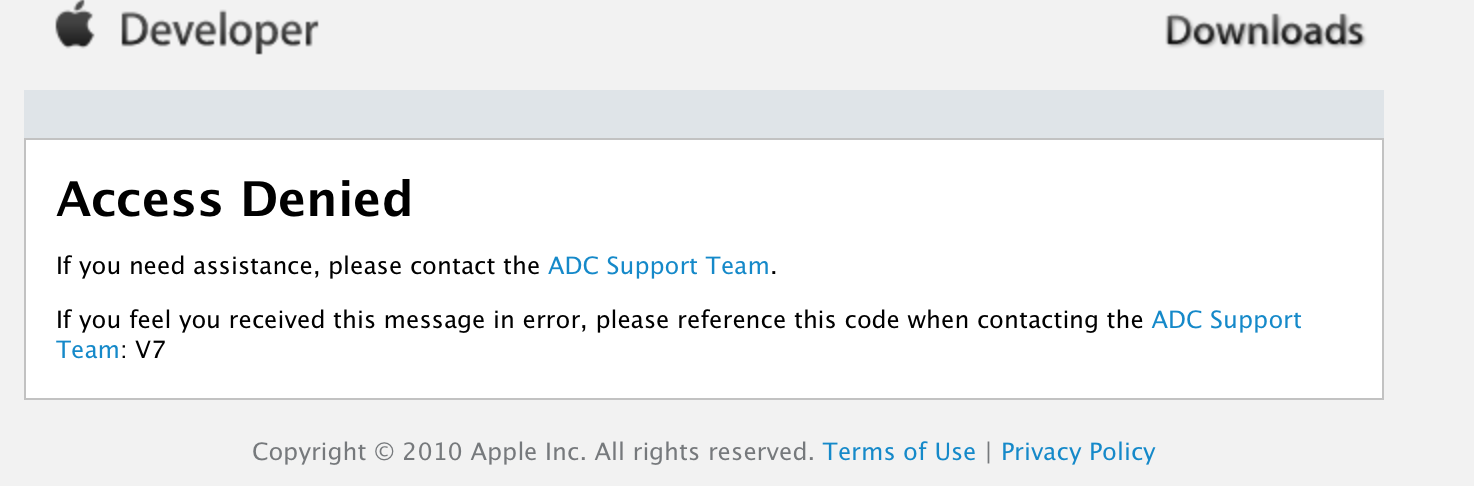The image size is (1474, 486).
Task: Click ADC Support link after 'contacting the'
Action: click(1227, 320)
